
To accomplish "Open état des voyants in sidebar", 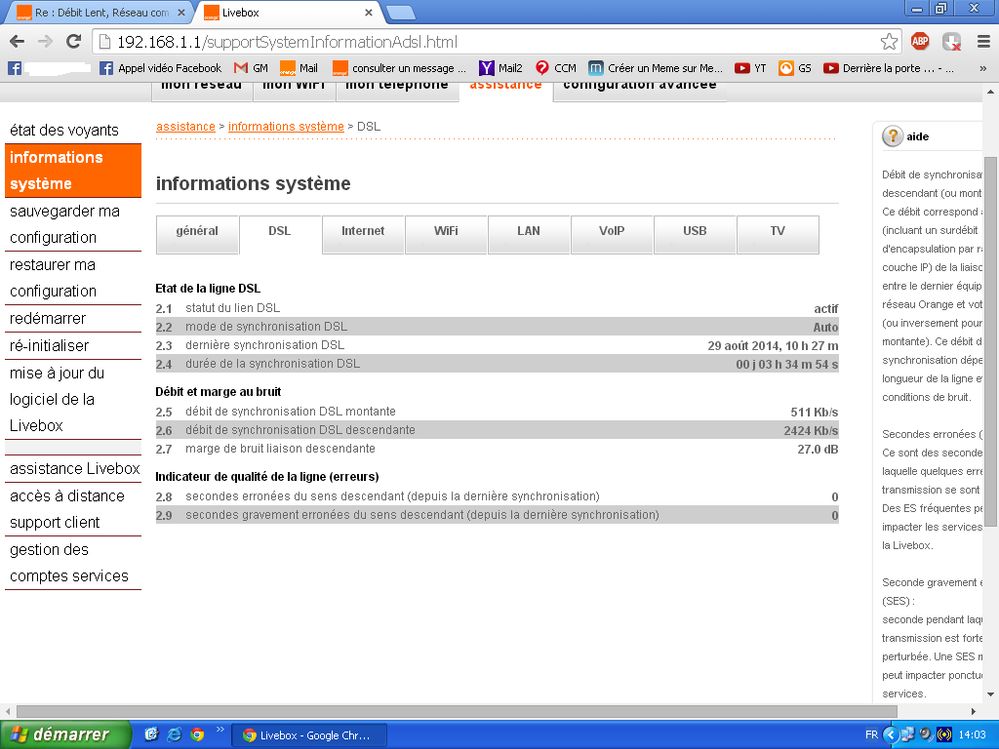I will point(73,131).
